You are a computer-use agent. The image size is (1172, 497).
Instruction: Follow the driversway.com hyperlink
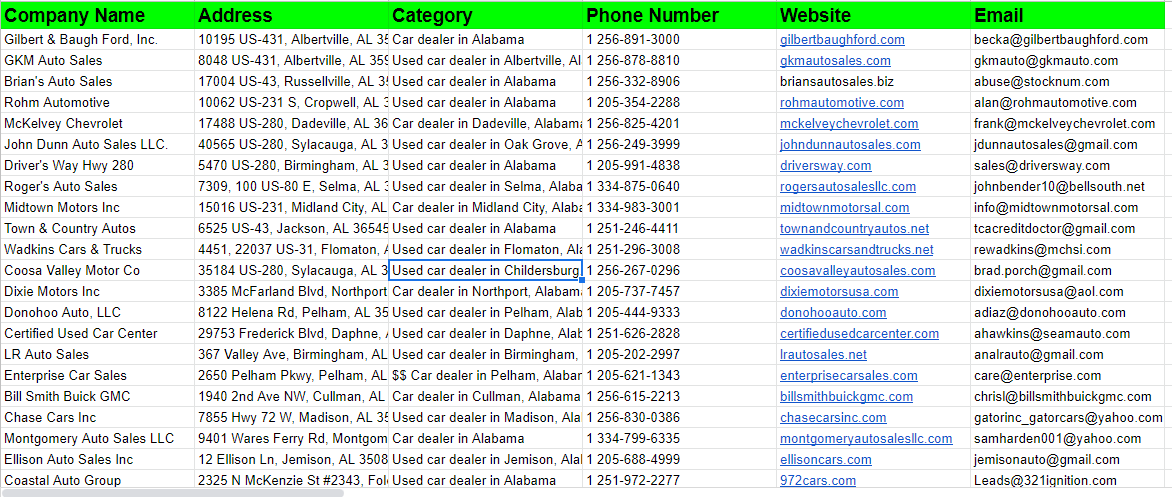click(x=825, y=165)
